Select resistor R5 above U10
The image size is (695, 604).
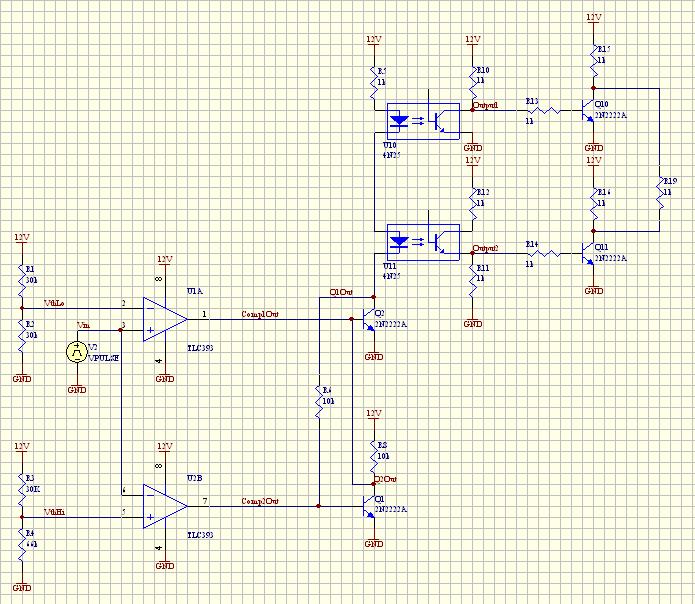click(374, 82)
